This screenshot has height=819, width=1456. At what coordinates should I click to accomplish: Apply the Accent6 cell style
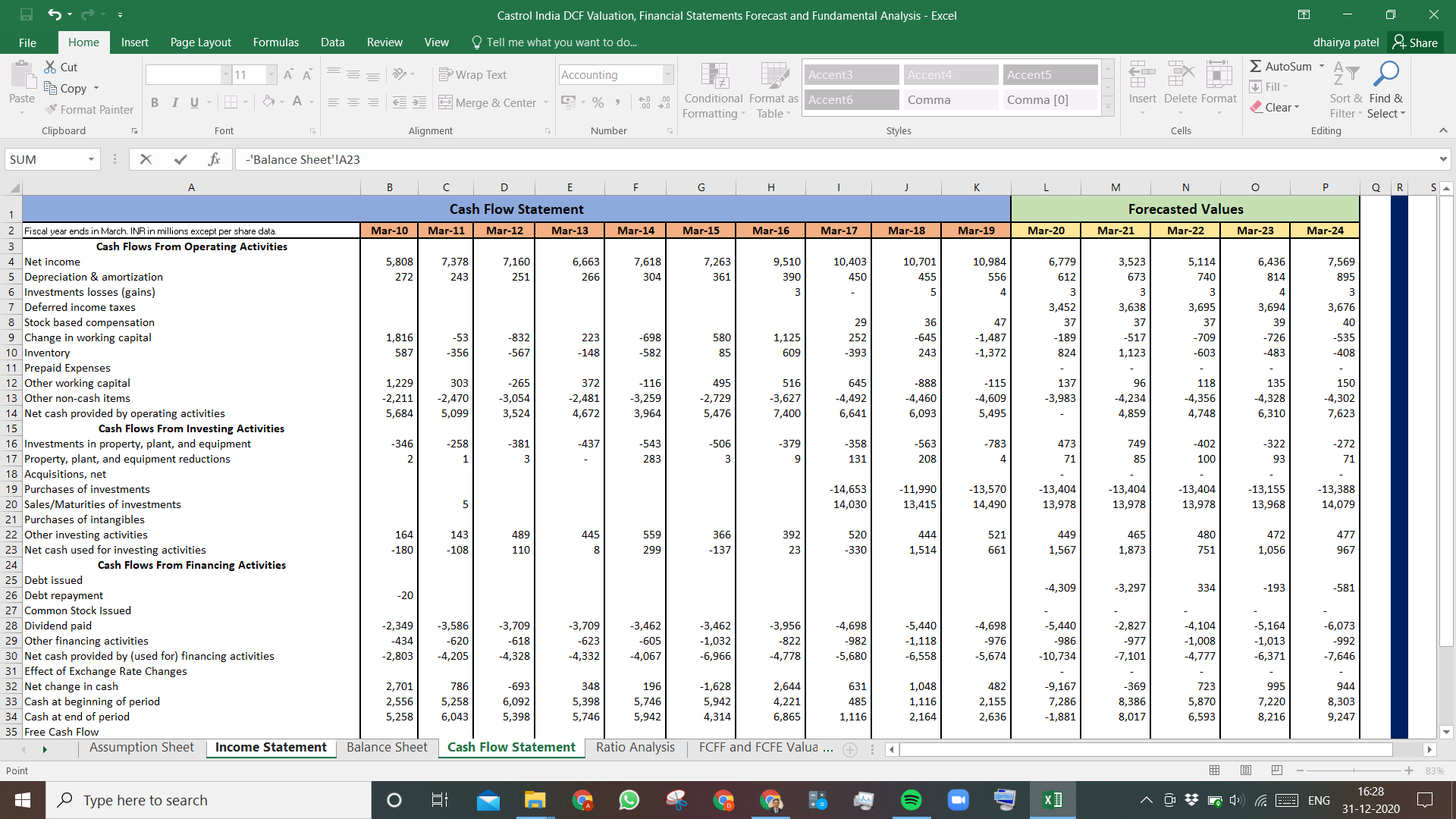[850, 99]
